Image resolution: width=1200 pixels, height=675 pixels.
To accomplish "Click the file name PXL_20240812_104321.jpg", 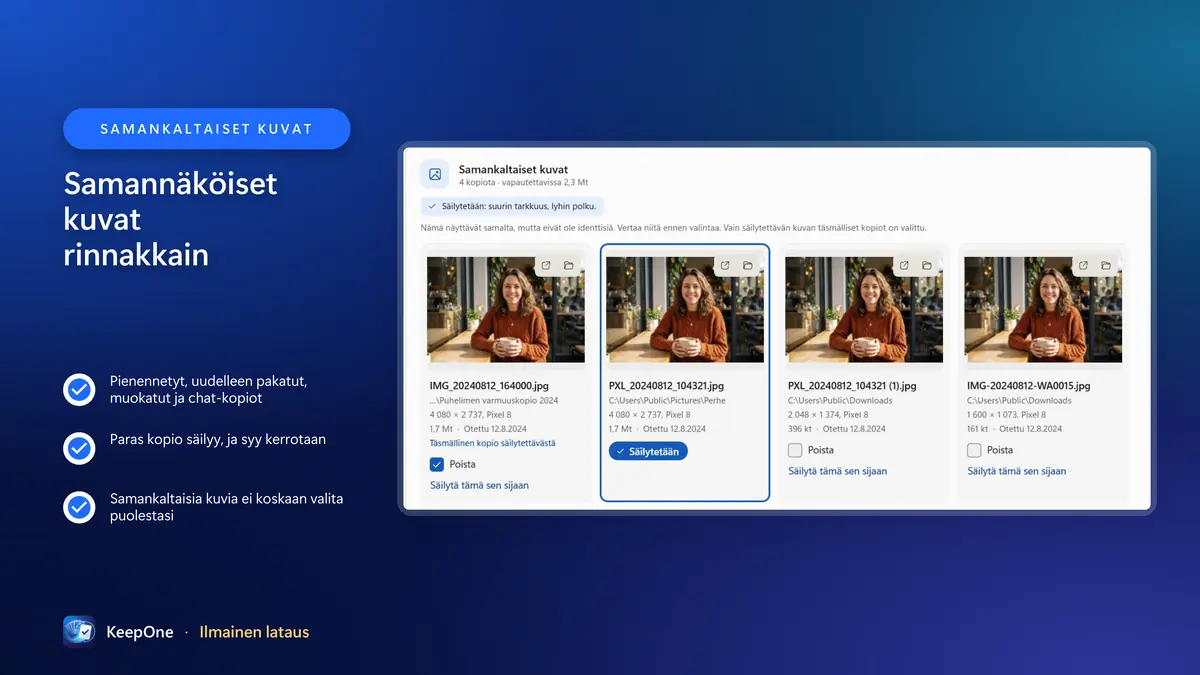I will 666,385.
